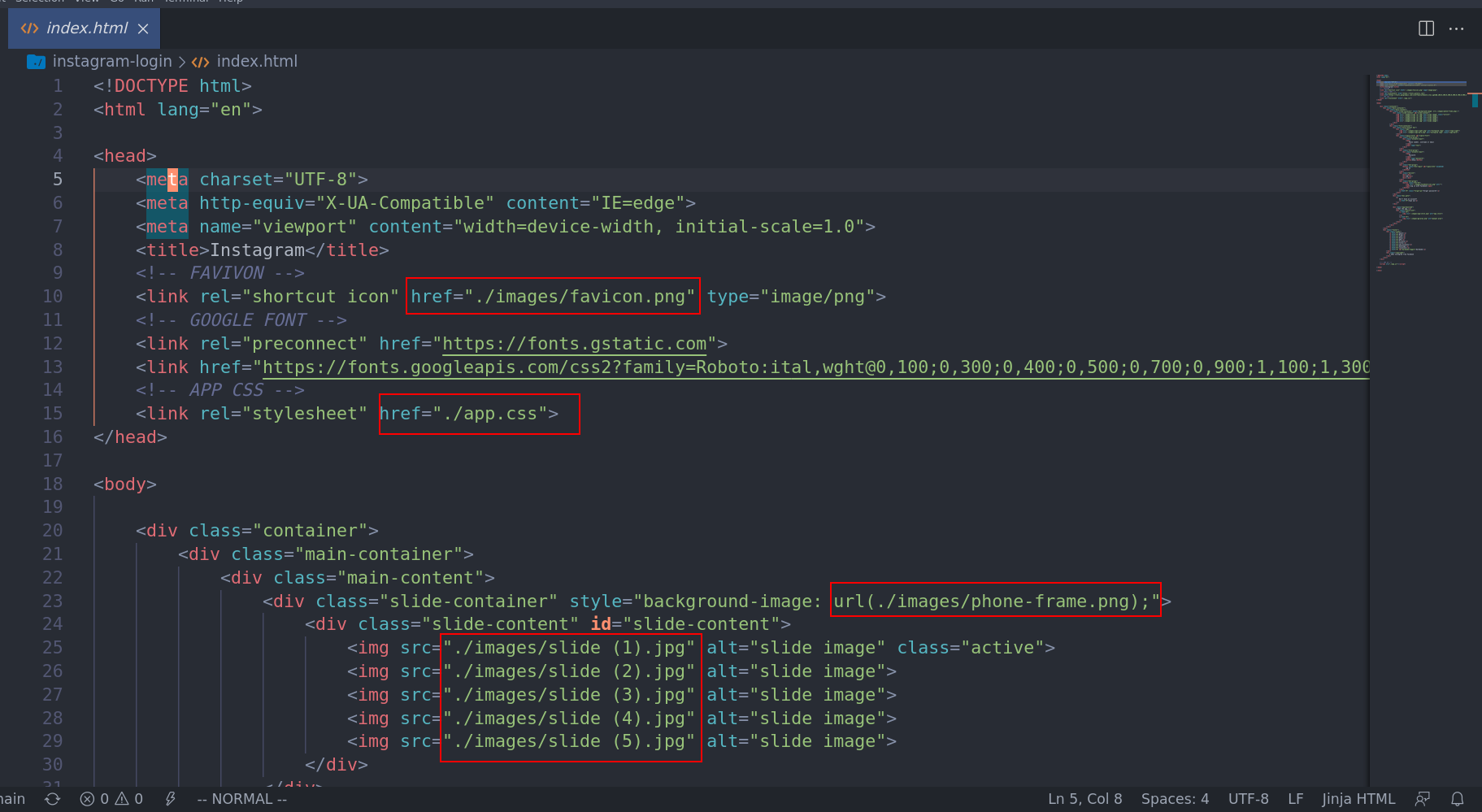Click charset="UTF-8" attribute
Viewport: 1482px width, 812px height.
[279, 180]
